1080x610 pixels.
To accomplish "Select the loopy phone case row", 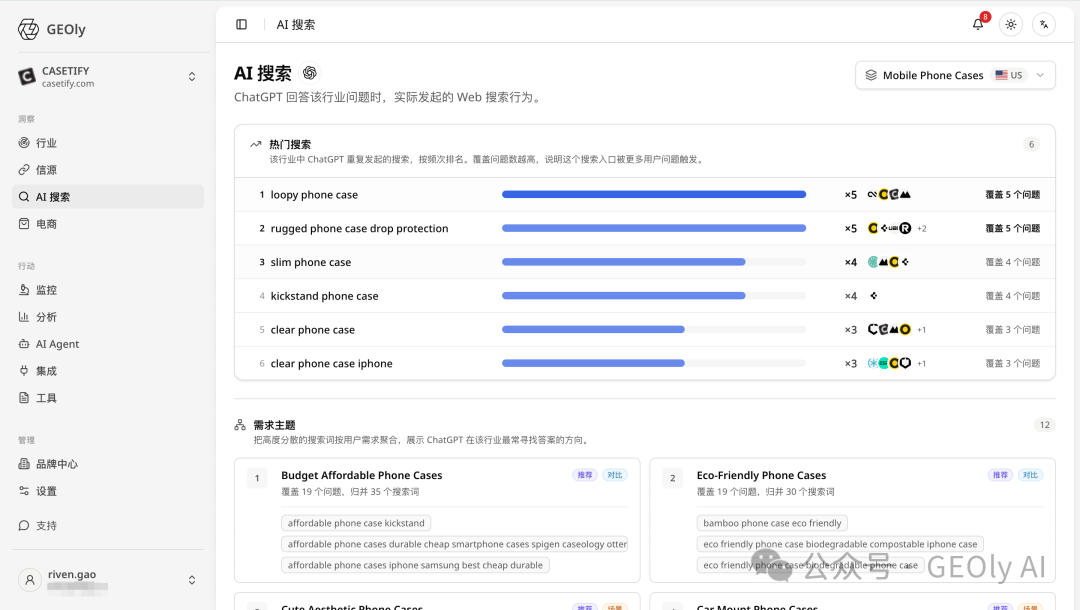I will click(645, 195).
